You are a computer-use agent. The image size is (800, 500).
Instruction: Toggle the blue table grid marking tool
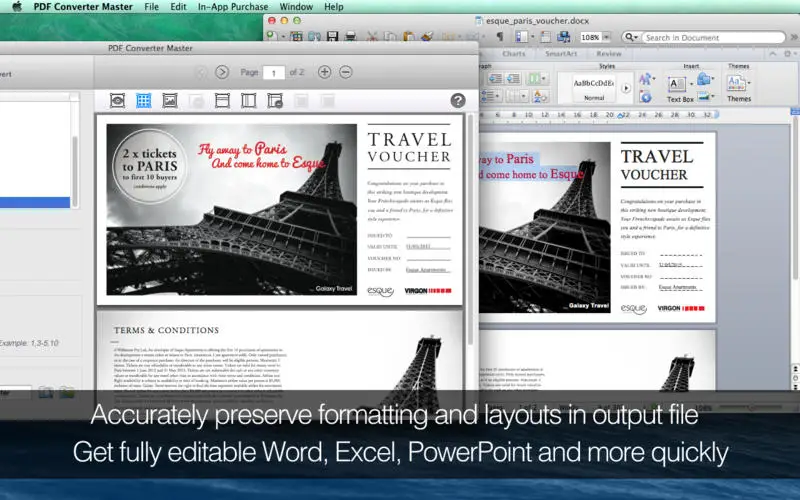[x=143, y=101]
